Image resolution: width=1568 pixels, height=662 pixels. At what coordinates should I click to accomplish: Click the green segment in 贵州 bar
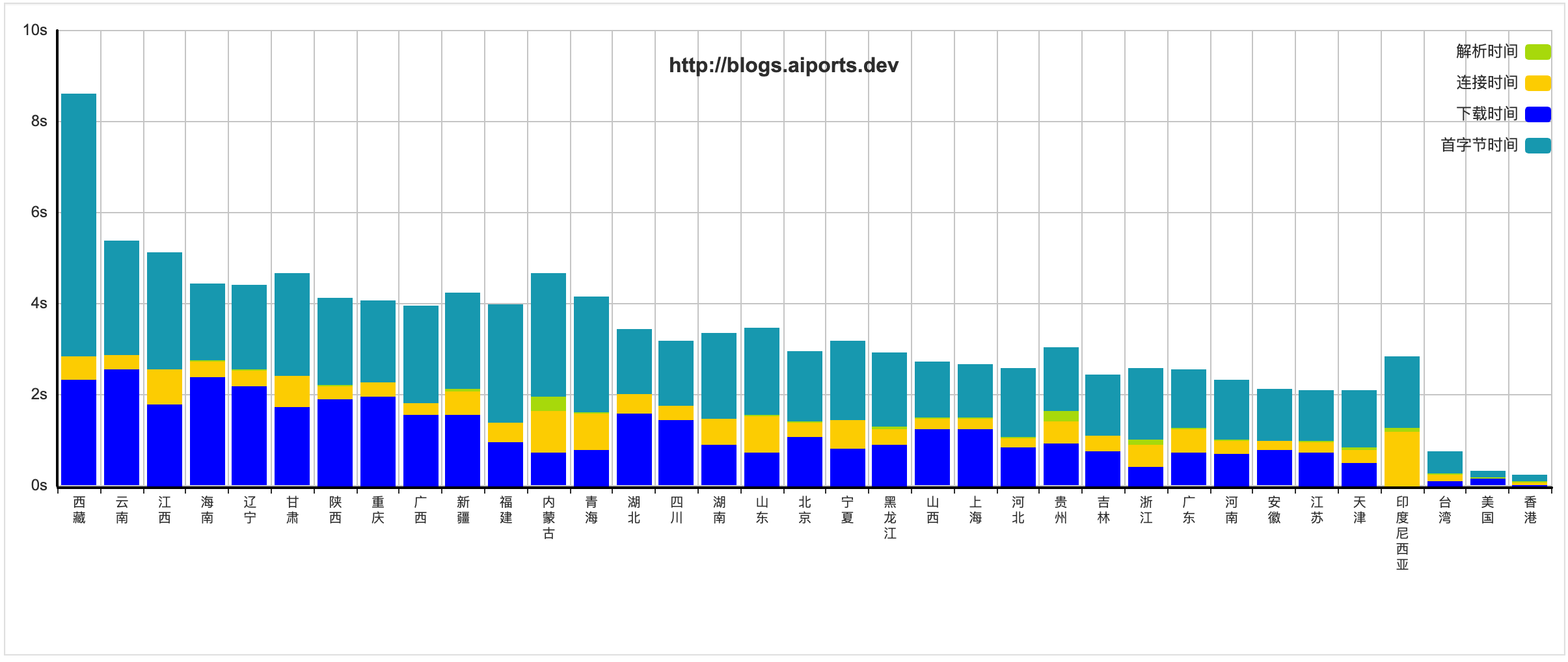point(1061,416)
